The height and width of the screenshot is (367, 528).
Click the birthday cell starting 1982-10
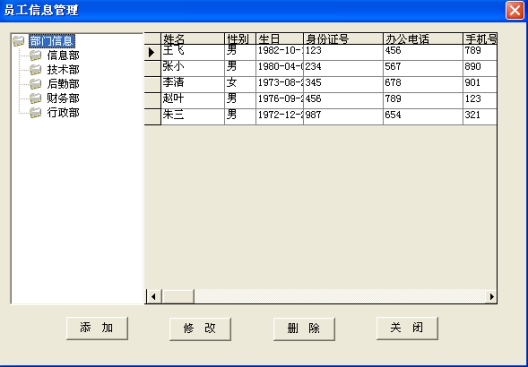tap(279, 52)
